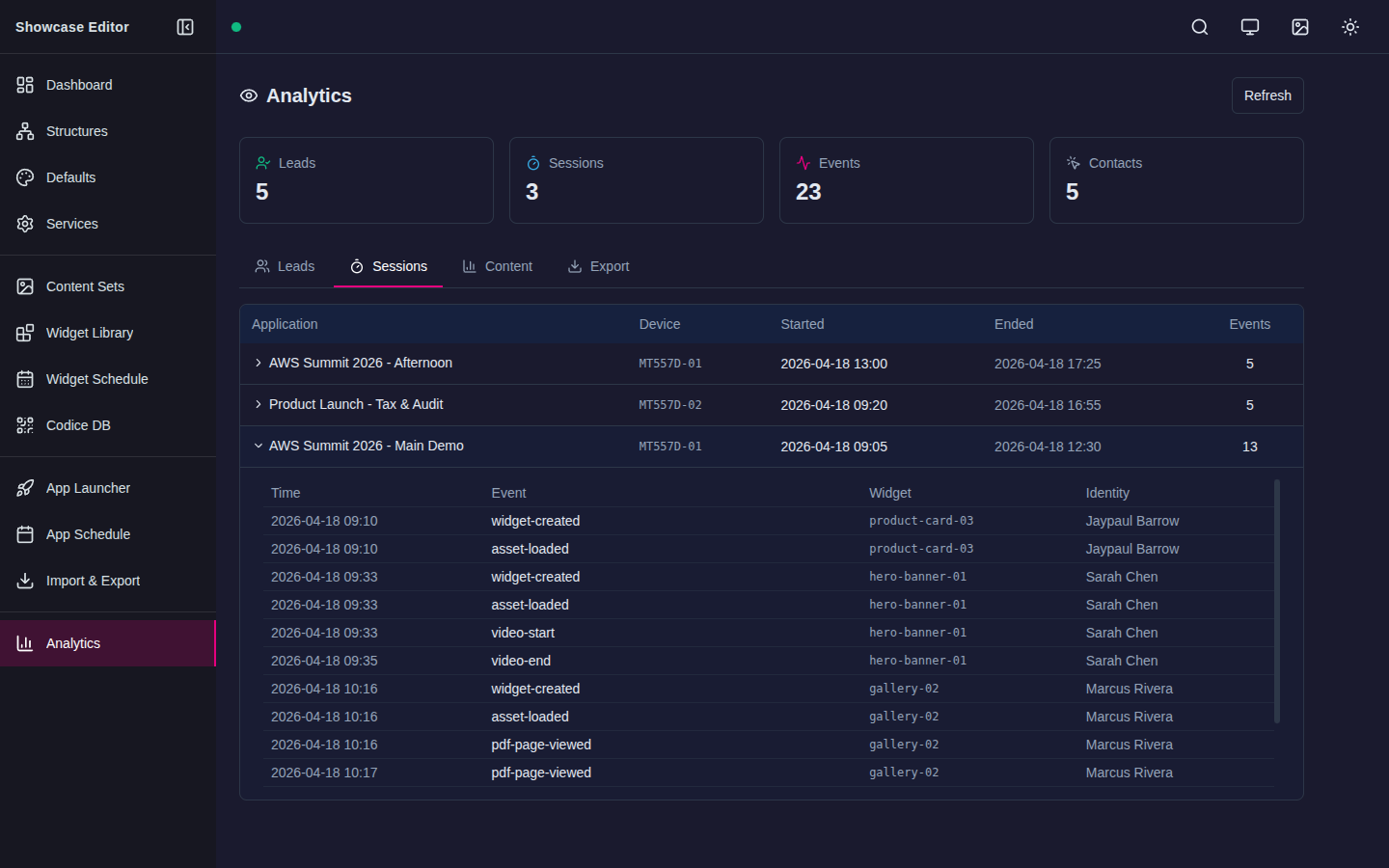This screenshot has height=868, width=1389.
Task: Click the Leads stat card value 5
Action: point(262,192)
